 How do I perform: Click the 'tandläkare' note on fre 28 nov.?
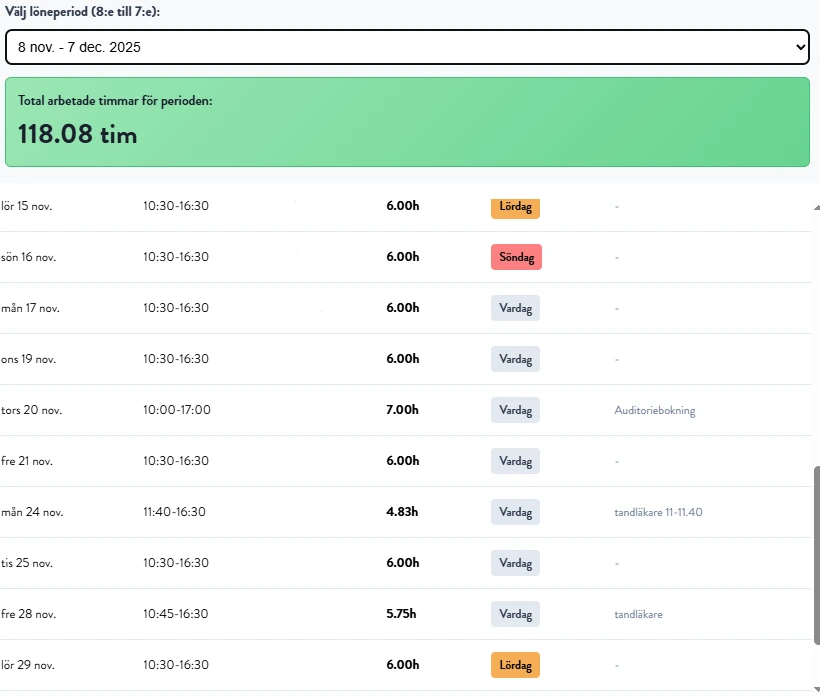click(x=638, y=614)
